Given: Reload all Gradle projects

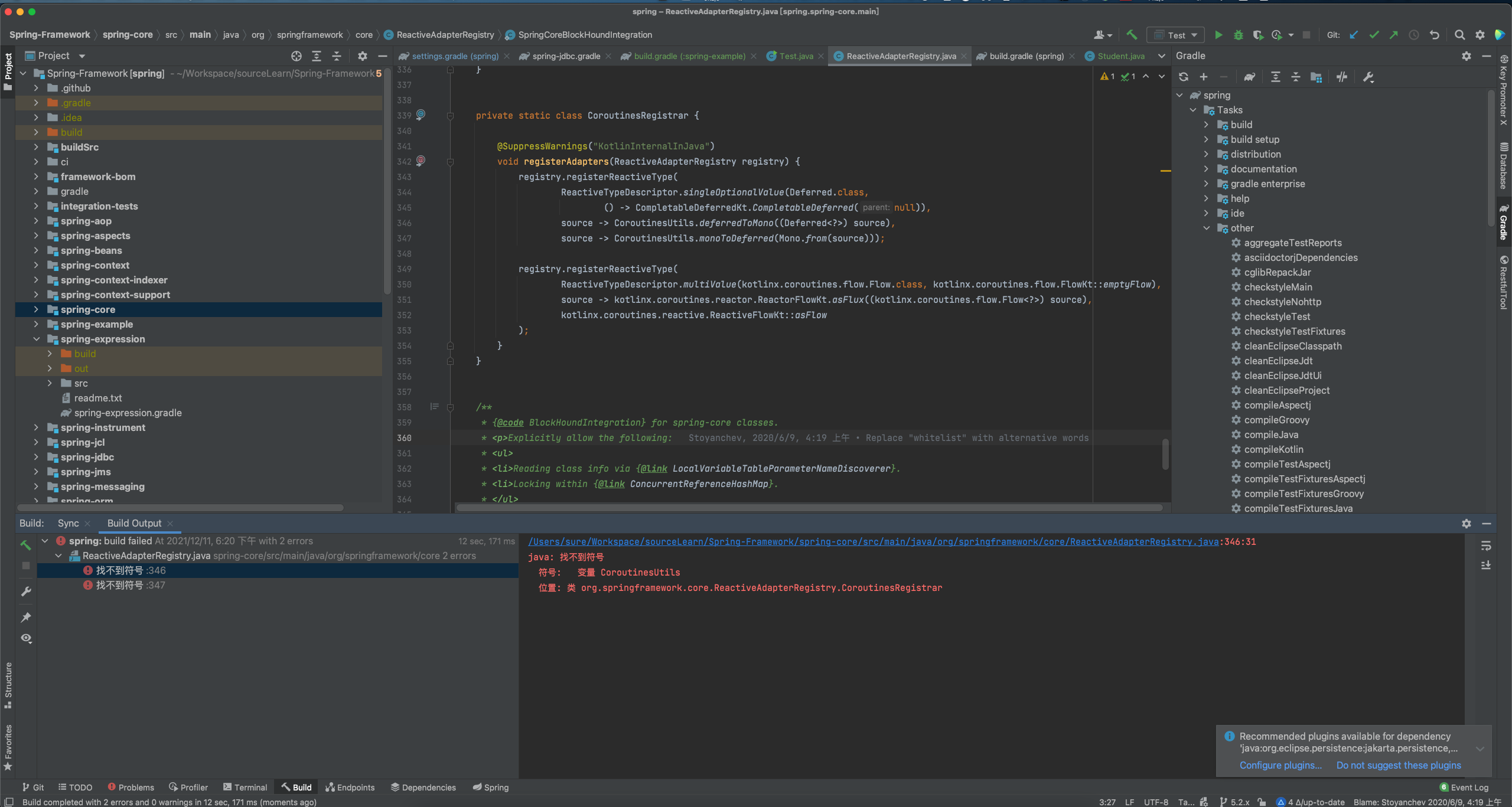Looking at the screenshot, I should coord(1184,77).
